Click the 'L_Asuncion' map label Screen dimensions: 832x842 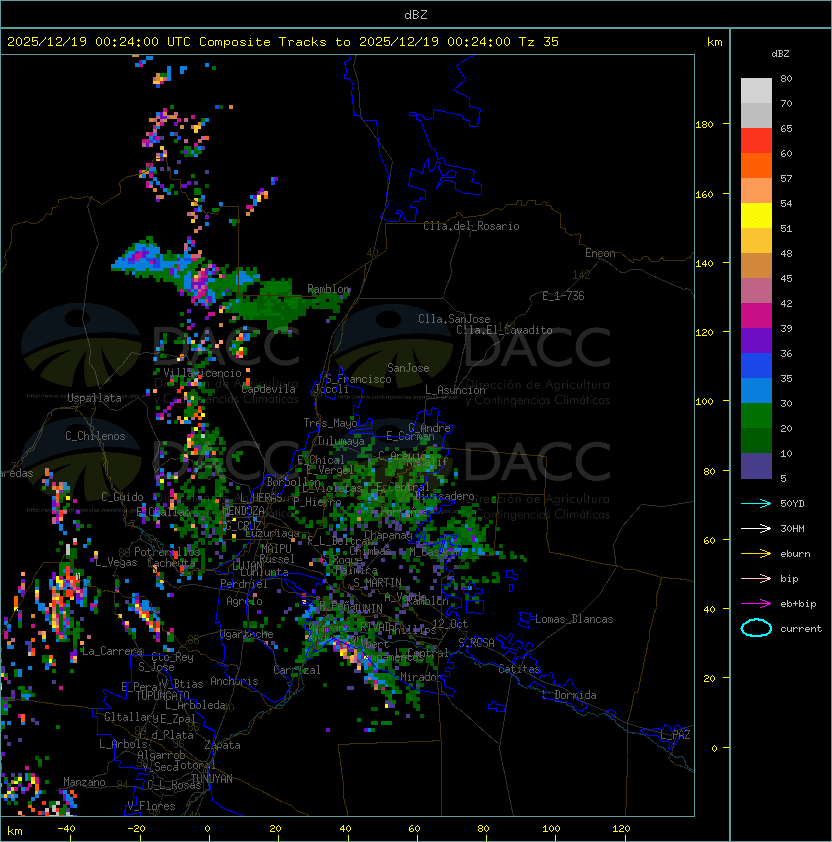pos(455,390)
